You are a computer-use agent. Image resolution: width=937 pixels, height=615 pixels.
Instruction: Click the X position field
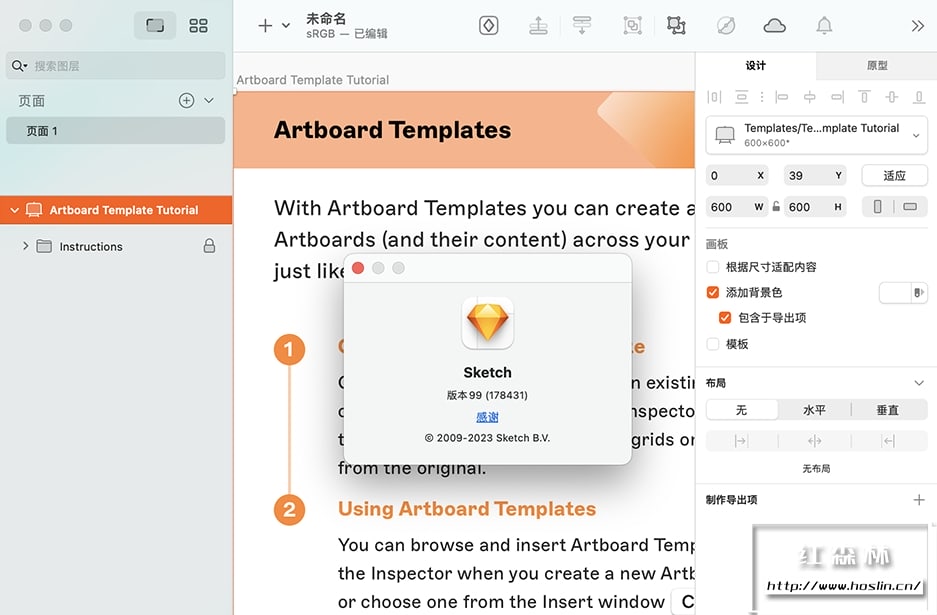(x=737, y=176)
